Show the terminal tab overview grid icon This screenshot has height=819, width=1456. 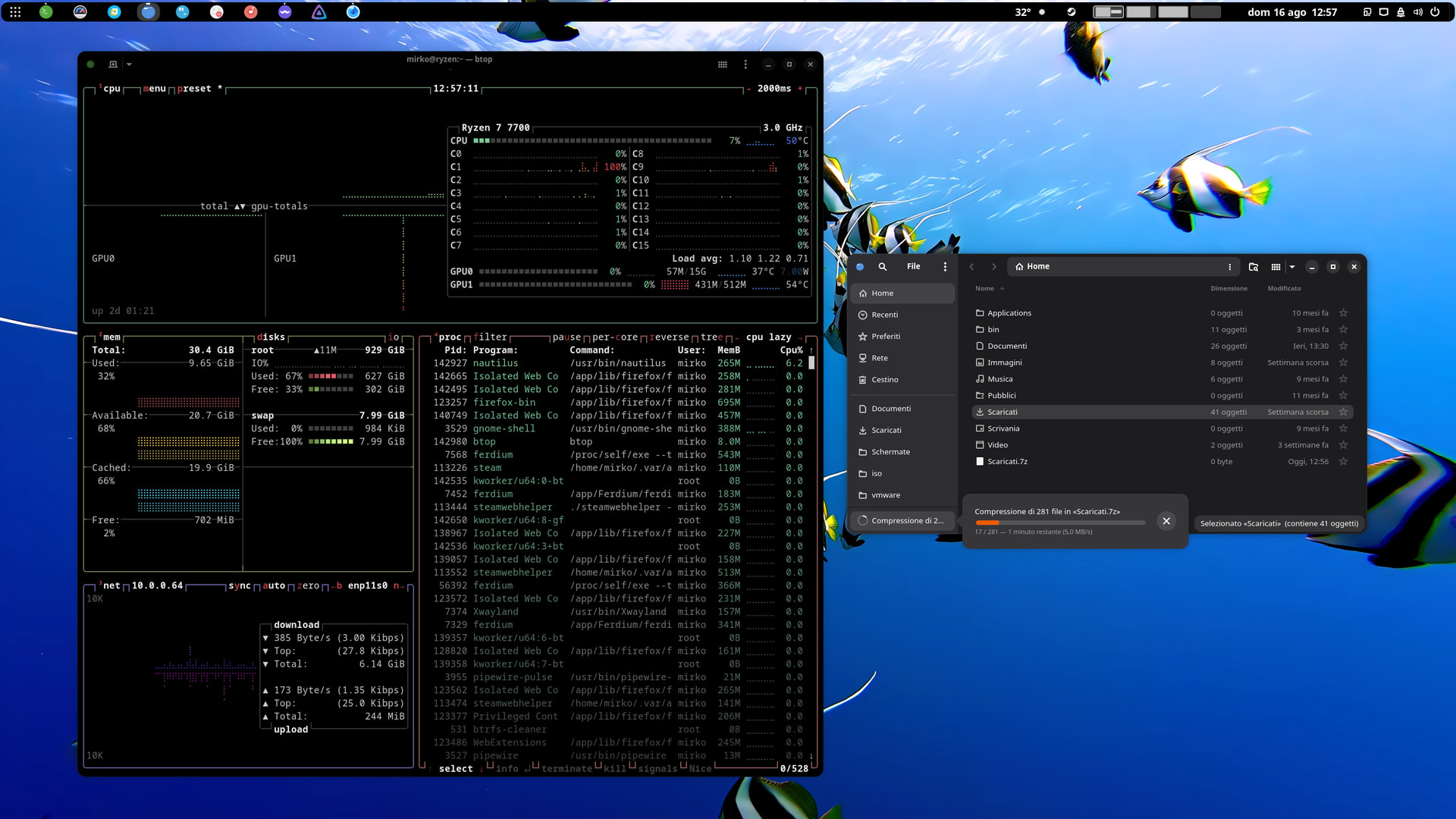[723, 64]
